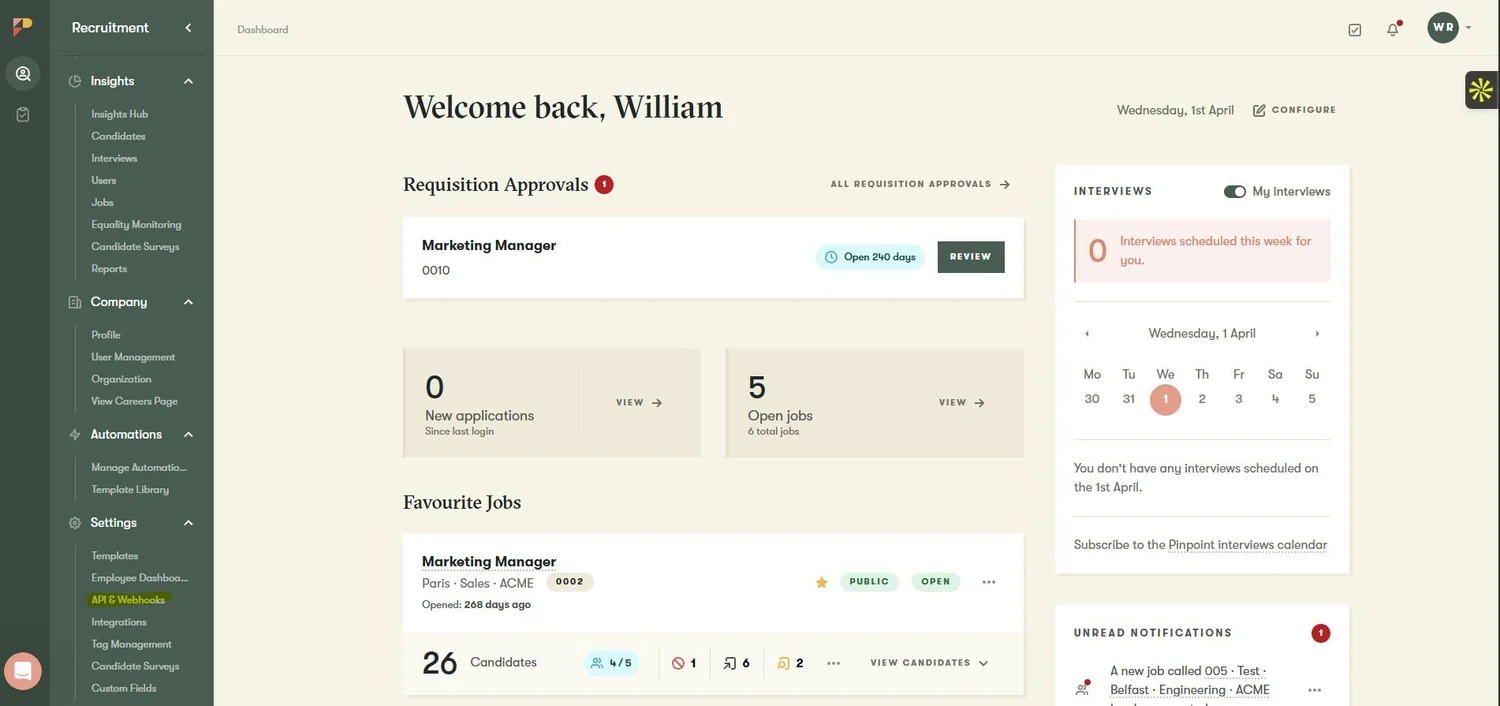Open the tasks checkbox icon in header
The width and height of the screenshot is (1500, 706).
[x=1355, y=30]
